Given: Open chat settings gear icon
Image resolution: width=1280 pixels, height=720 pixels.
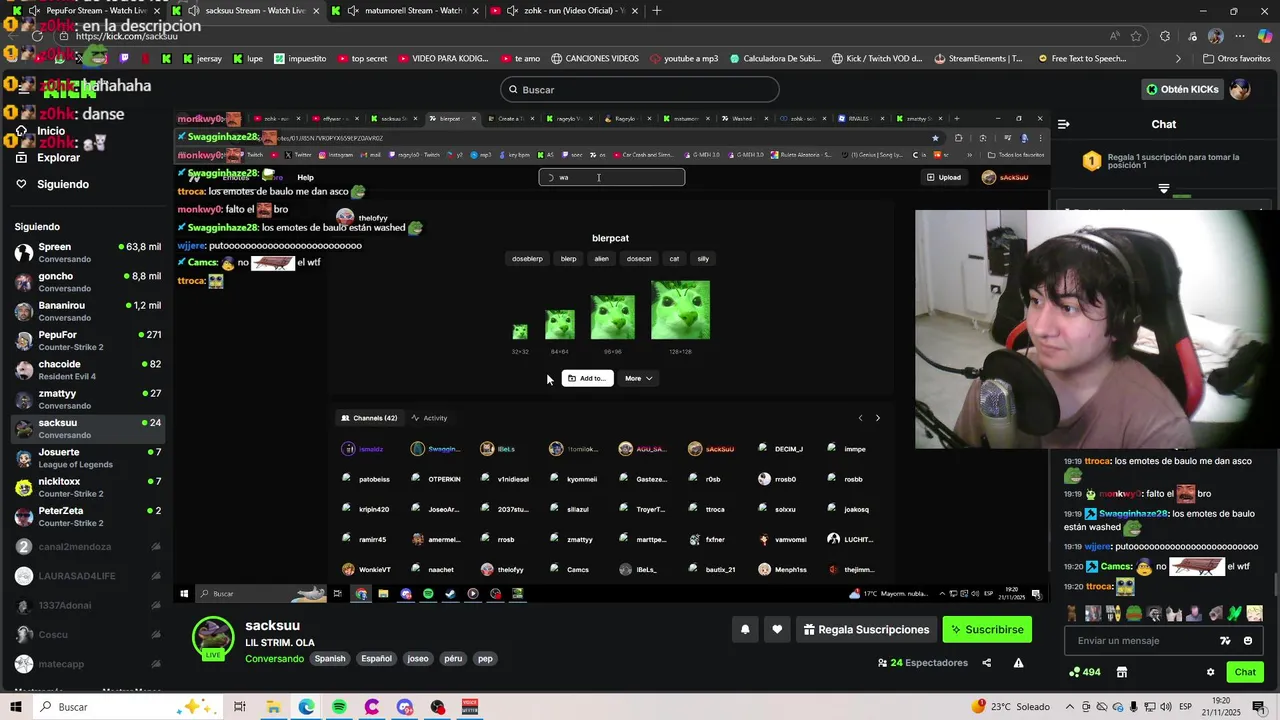Looking at the screenshot, I should tap(1210, 672).
